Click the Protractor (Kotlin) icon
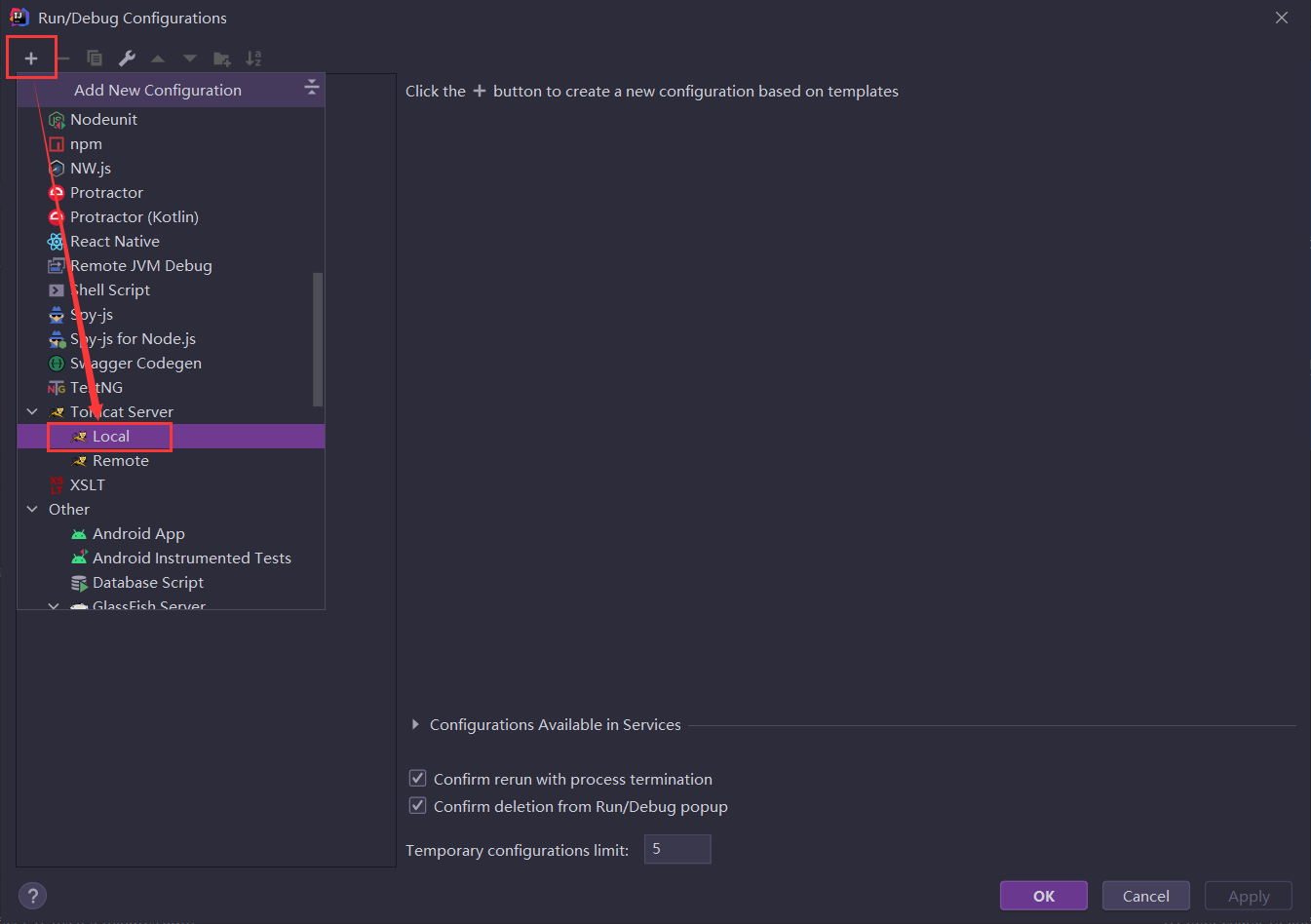The width and height of the screenshot is (1311, 924). point(57,217)
